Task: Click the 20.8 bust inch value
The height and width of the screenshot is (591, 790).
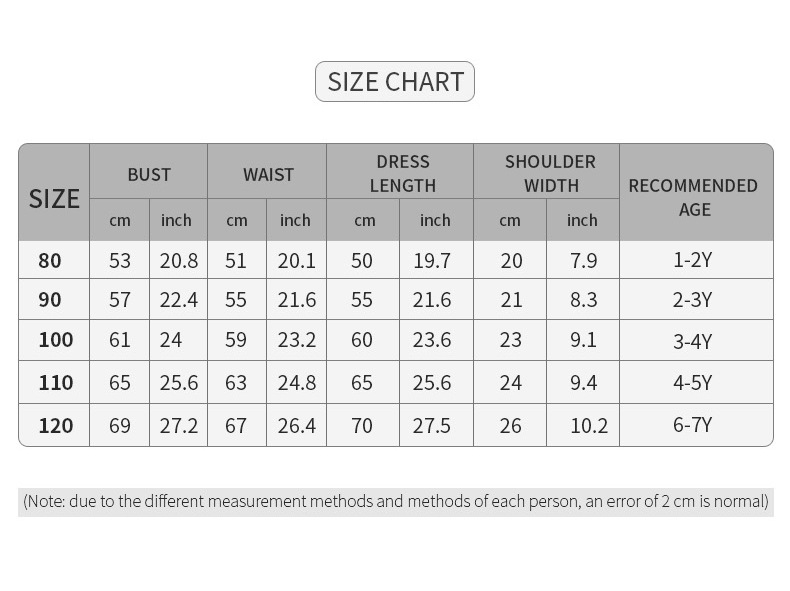Action: click(x=179, y=261)
